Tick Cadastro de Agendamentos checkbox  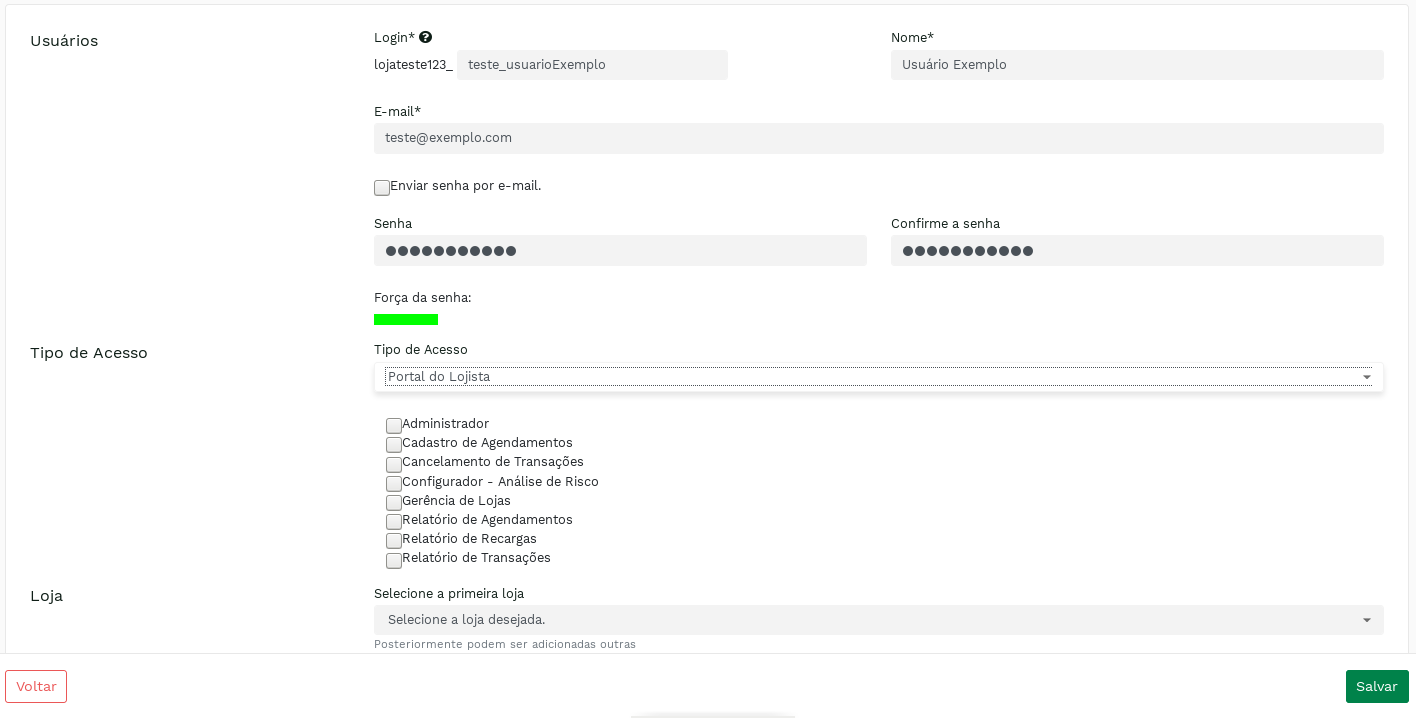394,444
